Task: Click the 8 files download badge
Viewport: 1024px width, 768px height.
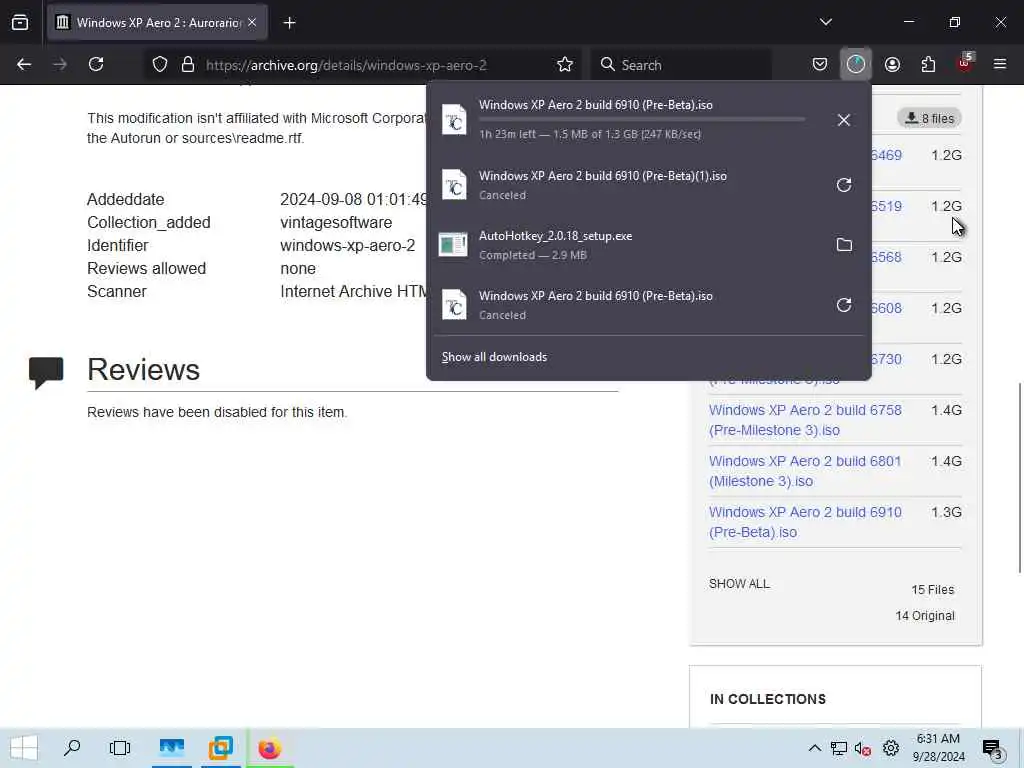Action: (930, 118)
